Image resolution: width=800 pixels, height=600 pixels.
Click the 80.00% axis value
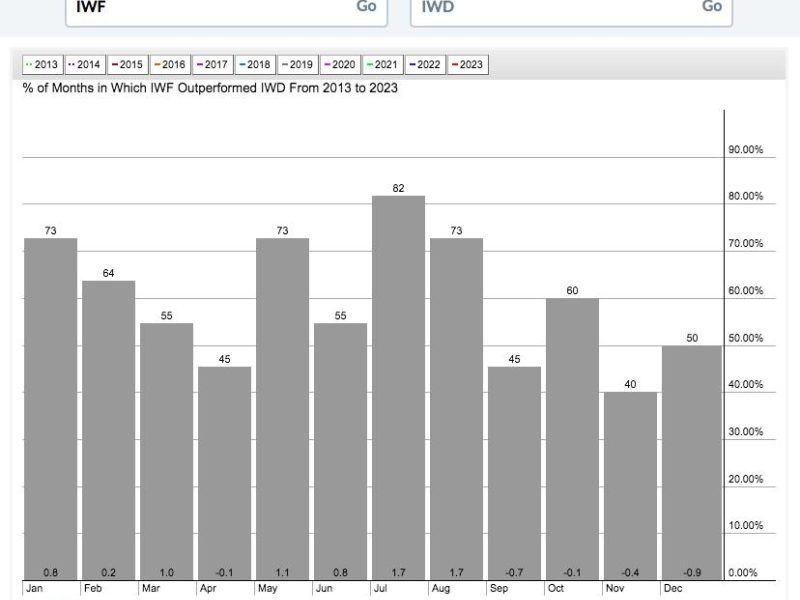coord(745,196)
